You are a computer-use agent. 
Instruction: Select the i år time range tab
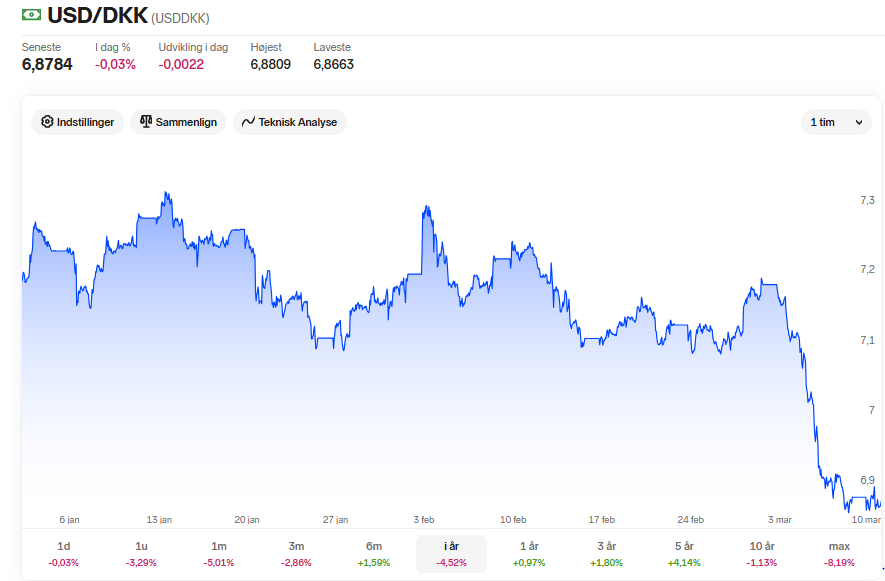coord(452,554)
